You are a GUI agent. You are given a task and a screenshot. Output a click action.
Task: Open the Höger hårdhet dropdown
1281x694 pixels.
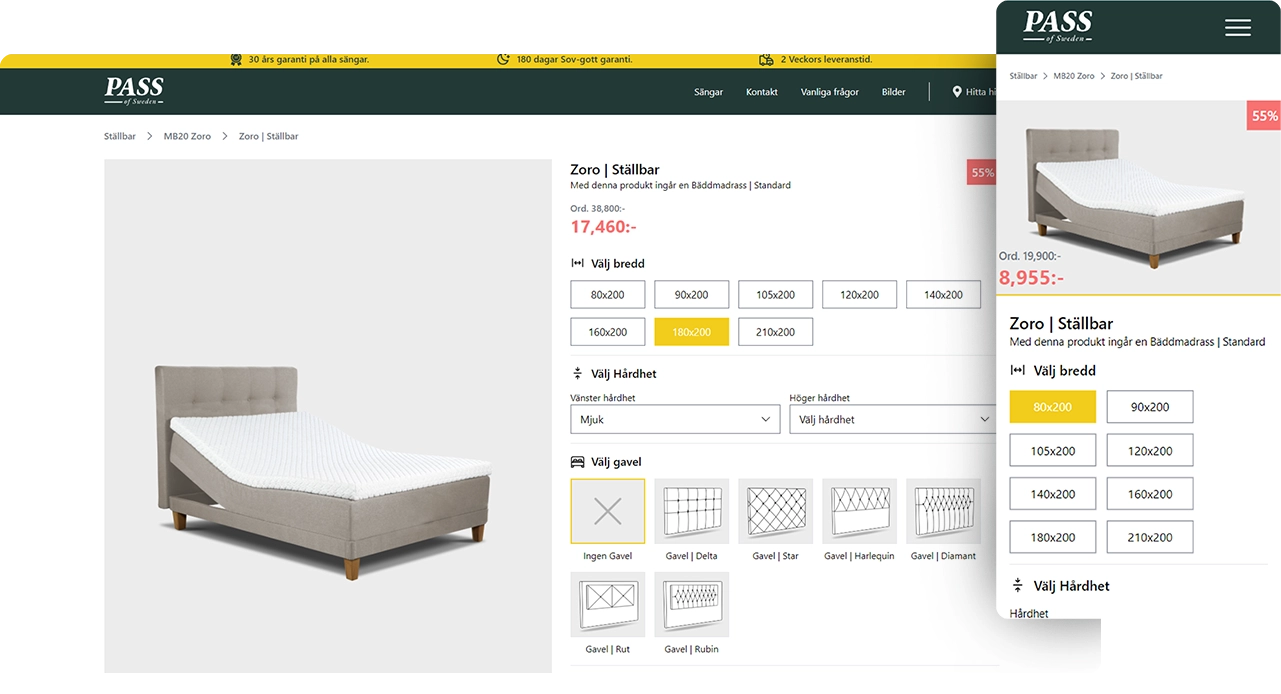click(x=893, y=419)
